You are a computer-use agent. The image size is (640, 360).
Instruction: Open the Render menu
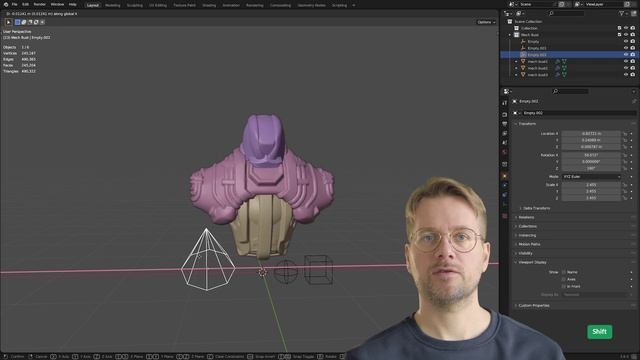tap(40, 4)
